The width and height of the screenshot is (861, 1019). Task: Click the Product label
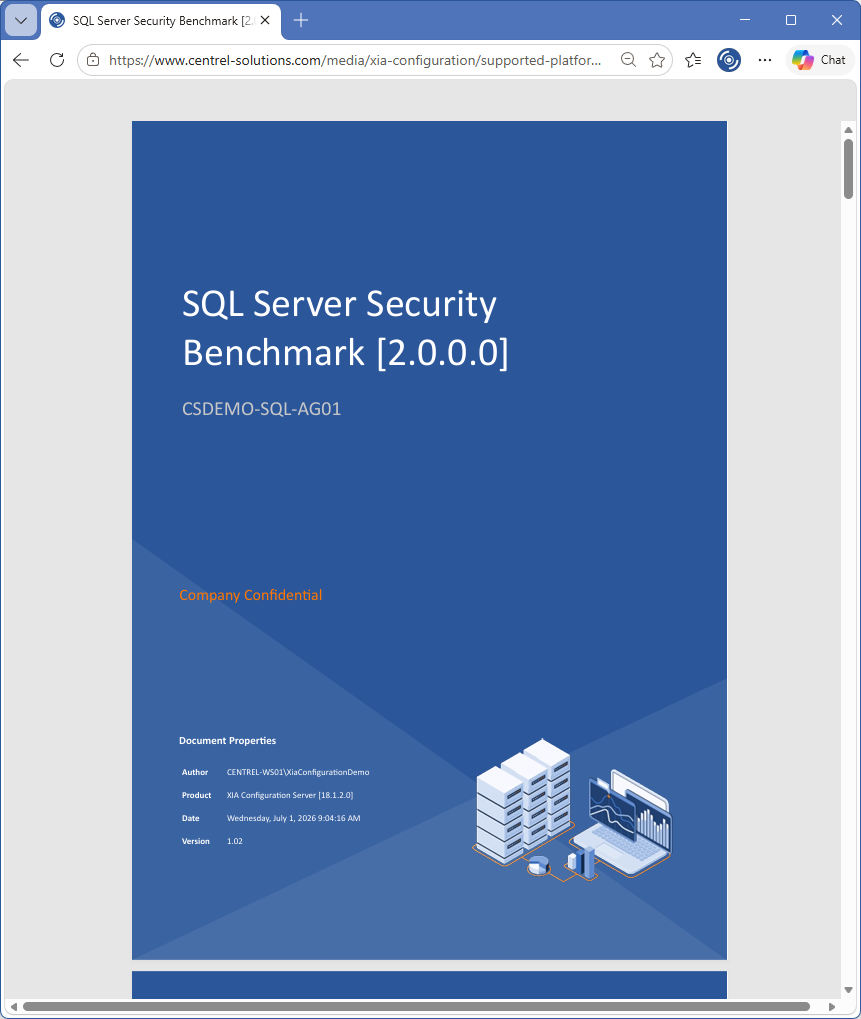click(x=196, y=795)
